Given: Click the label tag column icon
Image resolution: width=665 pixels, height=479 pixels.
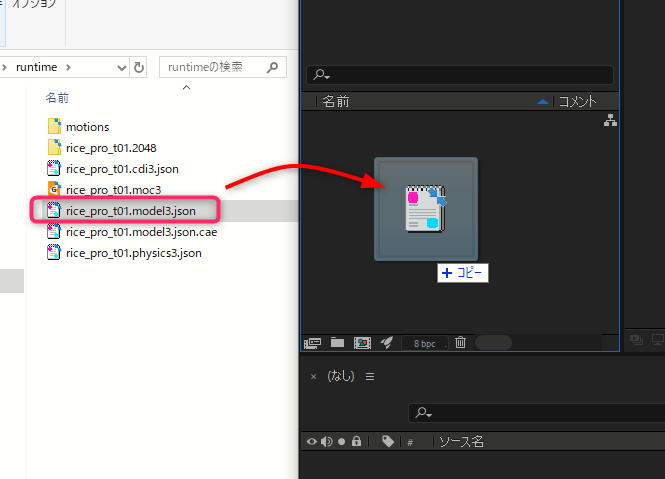Looking at the screenshot, I should tap(387, 441).
